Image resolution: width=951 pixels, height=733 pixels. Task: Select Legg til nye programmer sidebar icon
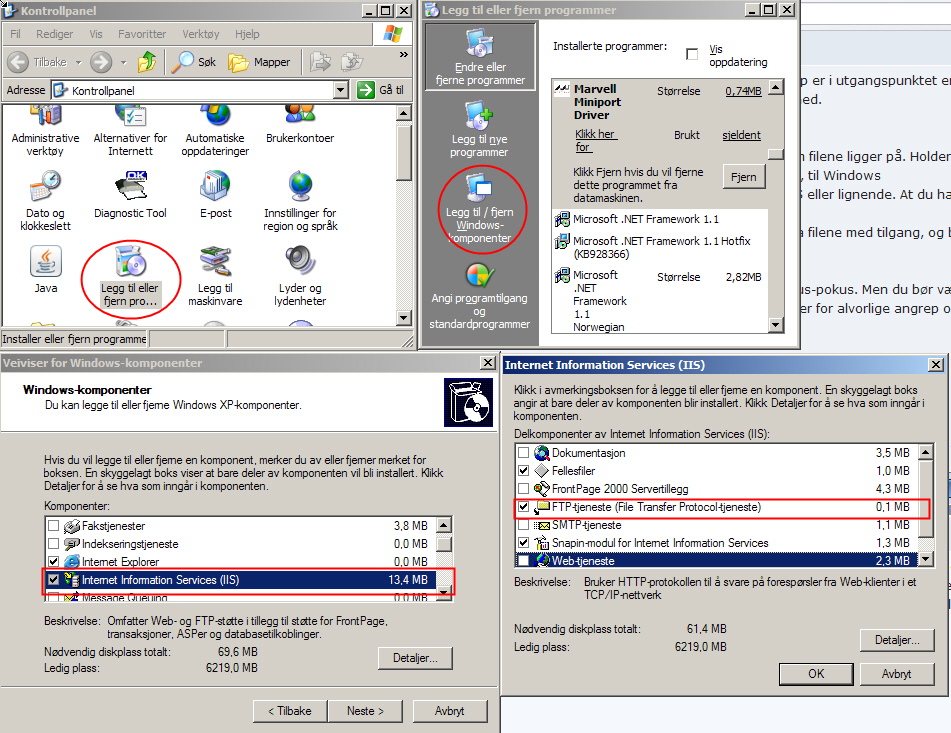coord(479,130)
